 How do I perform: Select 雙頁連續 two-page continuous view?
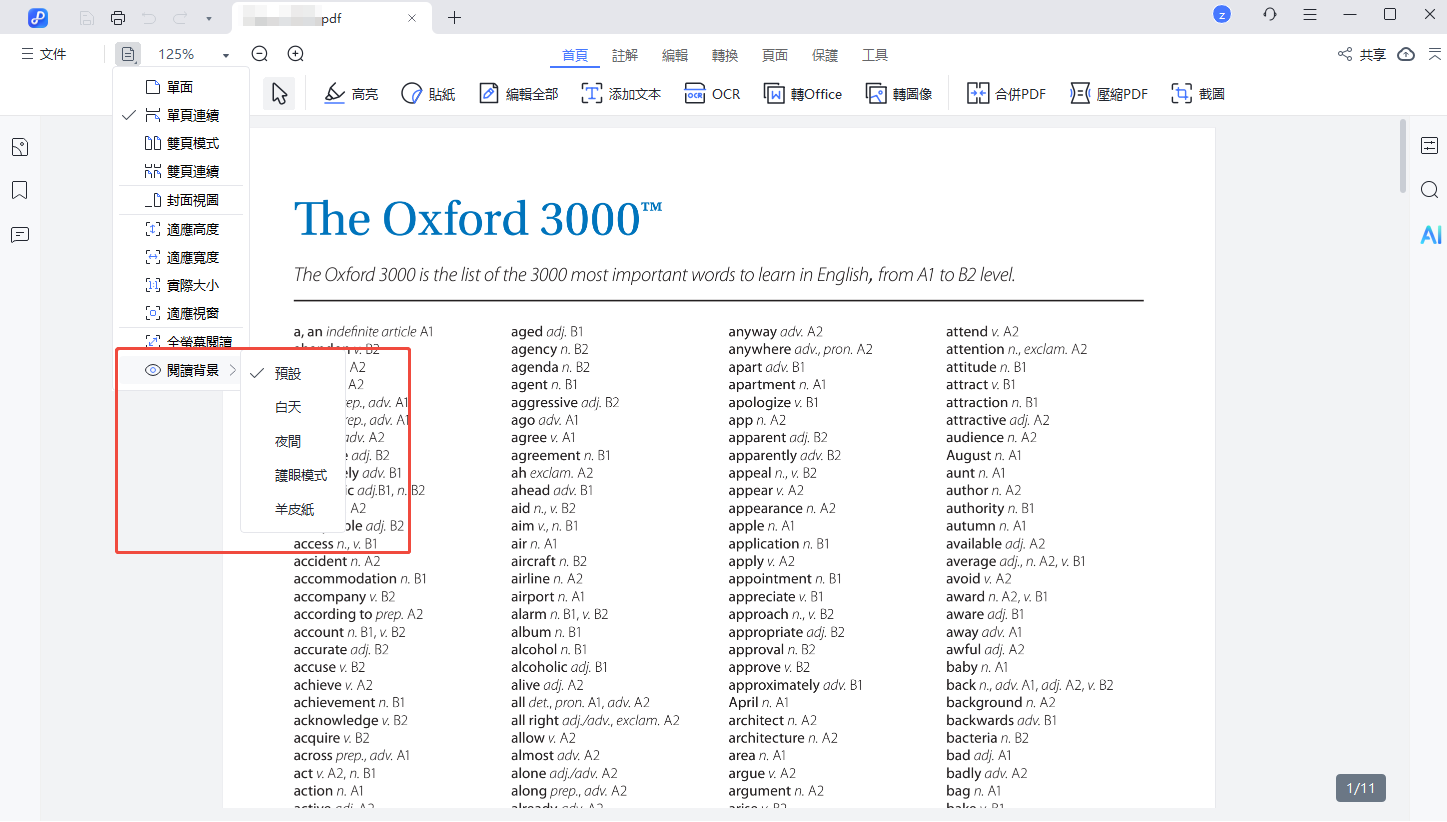pyautogui.click(x=181, y=171)
